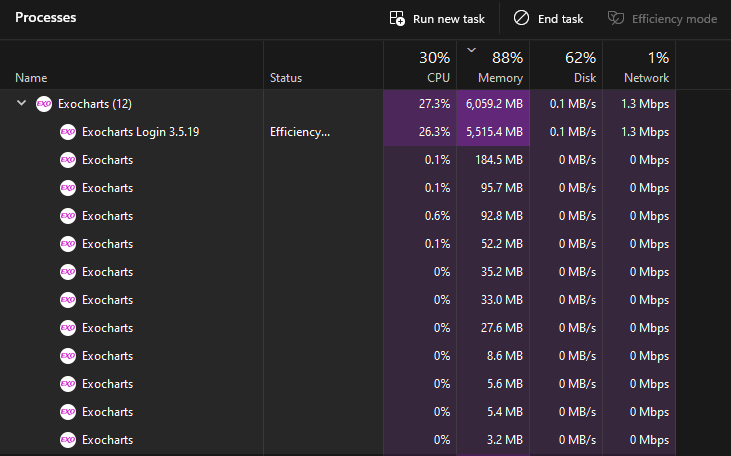Click the 26.3% CPU value

(x=434, y=132)
